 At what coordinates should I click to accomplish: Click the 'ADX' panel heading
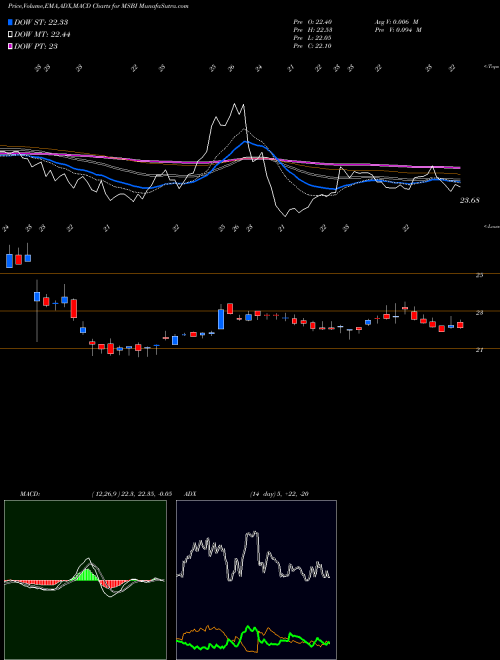pyautogui.click(x=190, y=494)
